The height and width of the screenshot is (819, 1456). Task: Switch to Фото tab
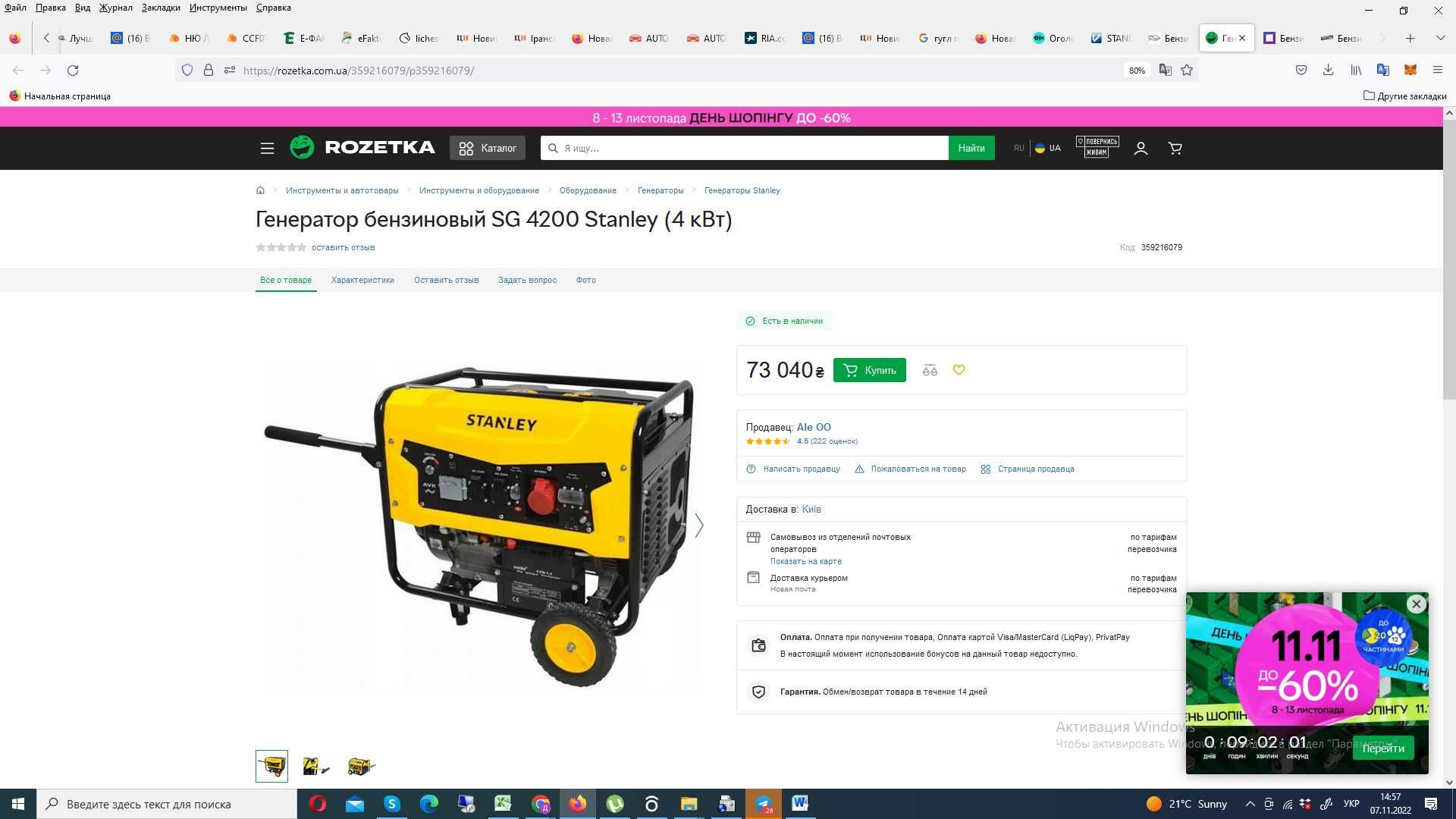585,280
